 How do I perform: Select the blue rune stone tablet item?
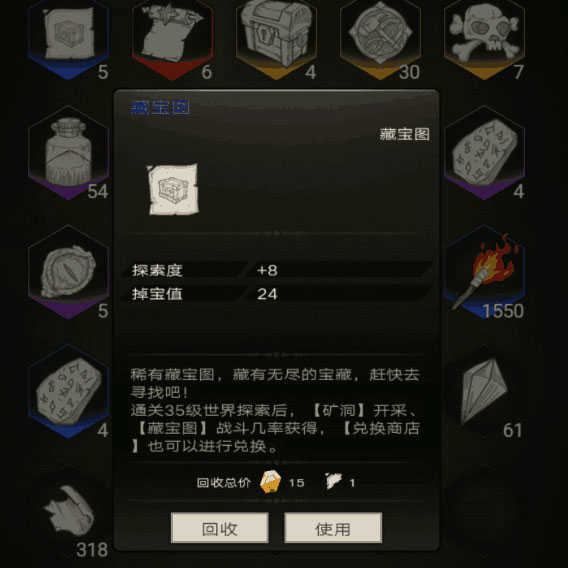coord(68,391)
